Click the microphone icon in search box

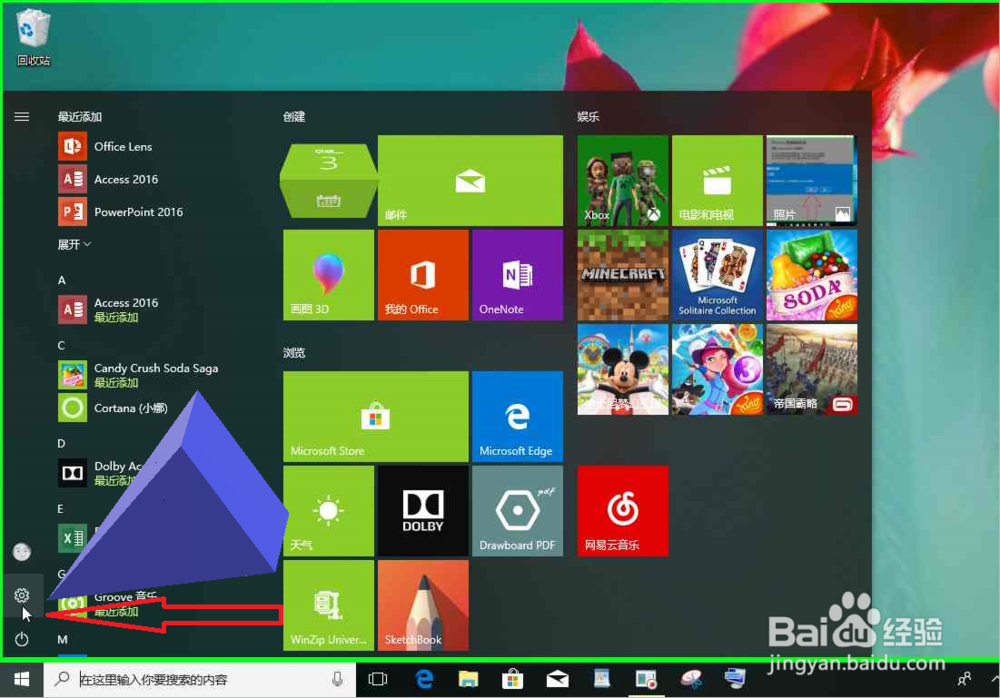[x=337, y=679]
